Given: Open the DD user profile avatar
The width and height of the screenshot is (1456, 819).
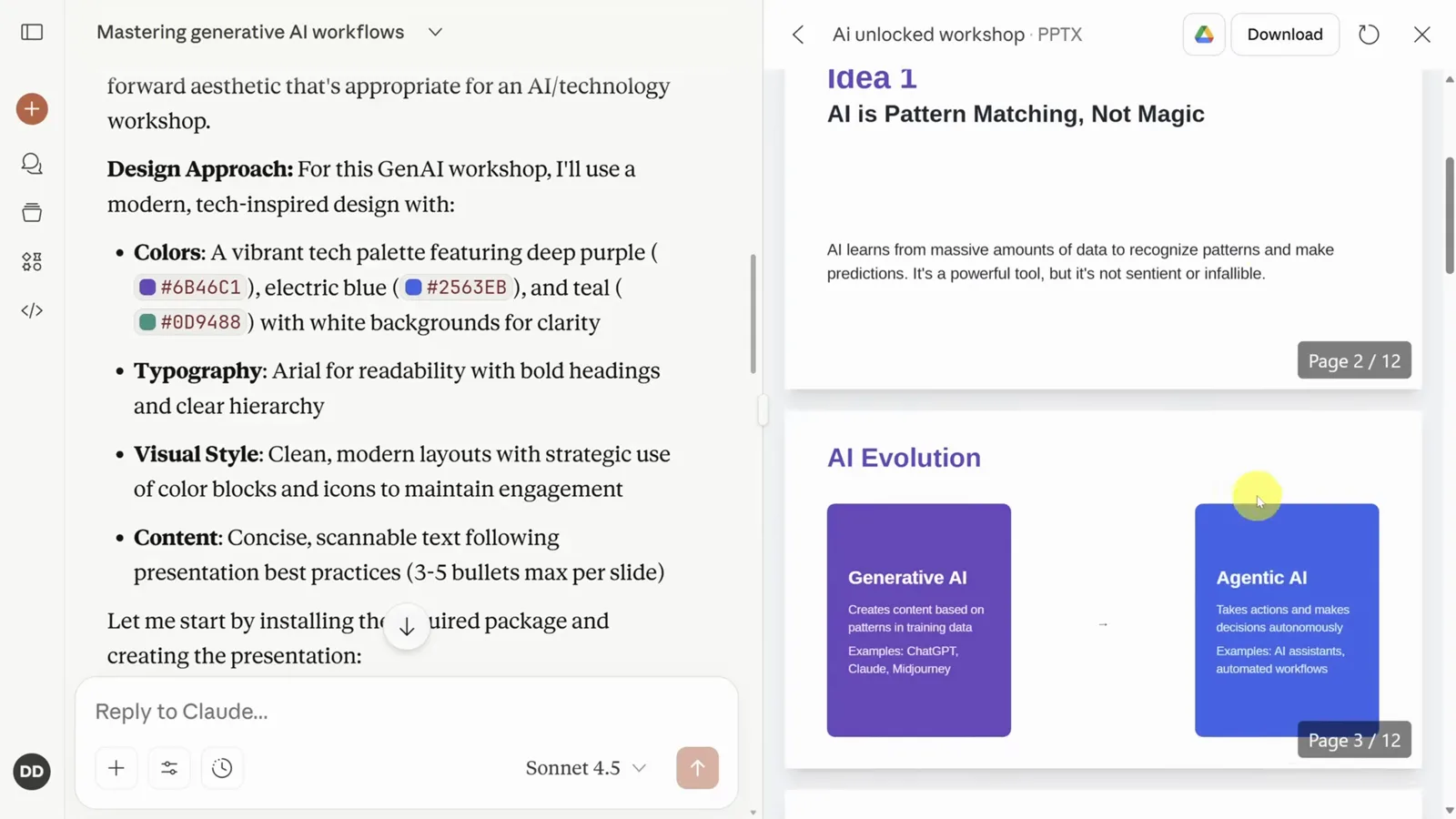Looking at the screenshot, I should pos(32,772).
